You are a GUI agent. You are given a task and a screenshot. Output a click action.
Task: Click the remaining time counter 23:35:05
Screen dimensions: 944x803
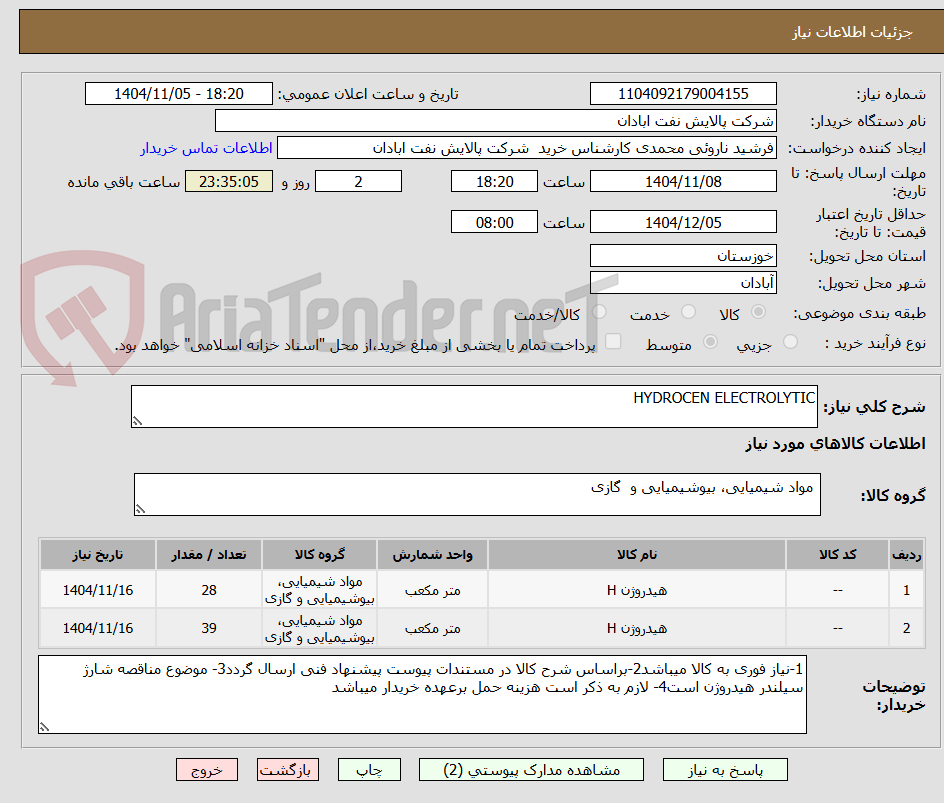pyautogui.click(x=228, y=181)
